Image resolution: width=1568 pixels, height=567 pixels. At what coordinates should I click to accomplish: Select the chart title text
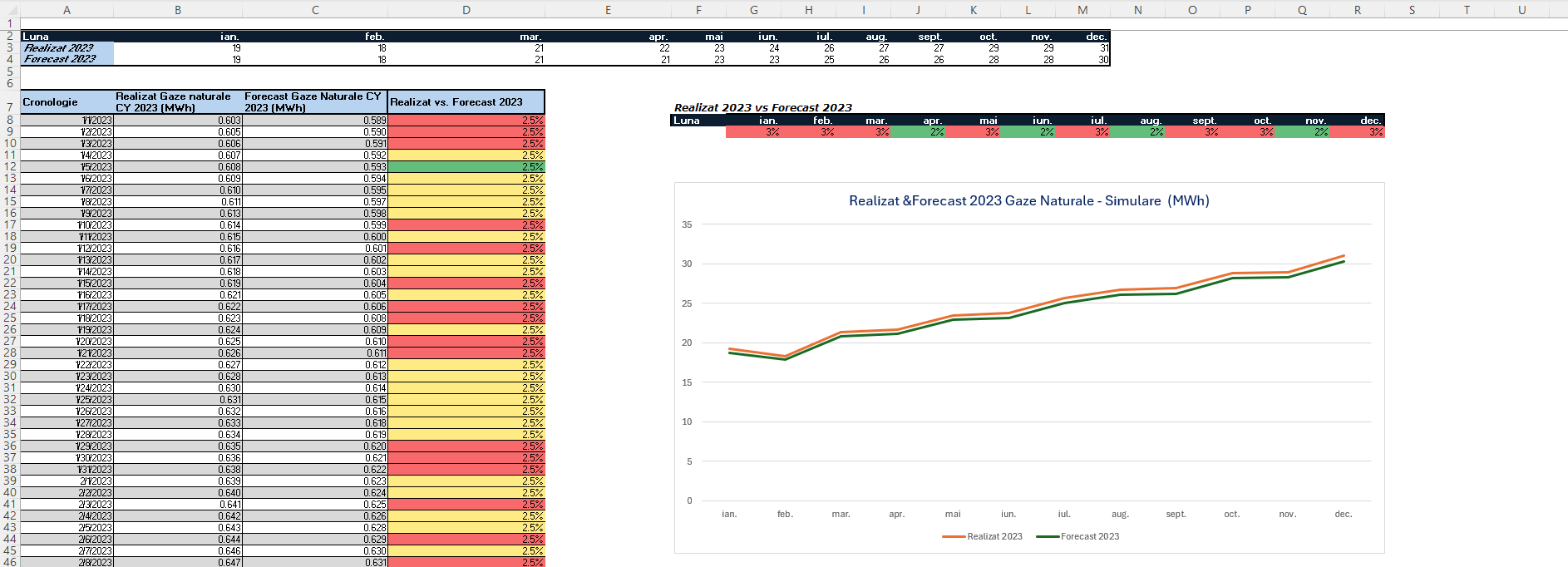coord(1028,201)
